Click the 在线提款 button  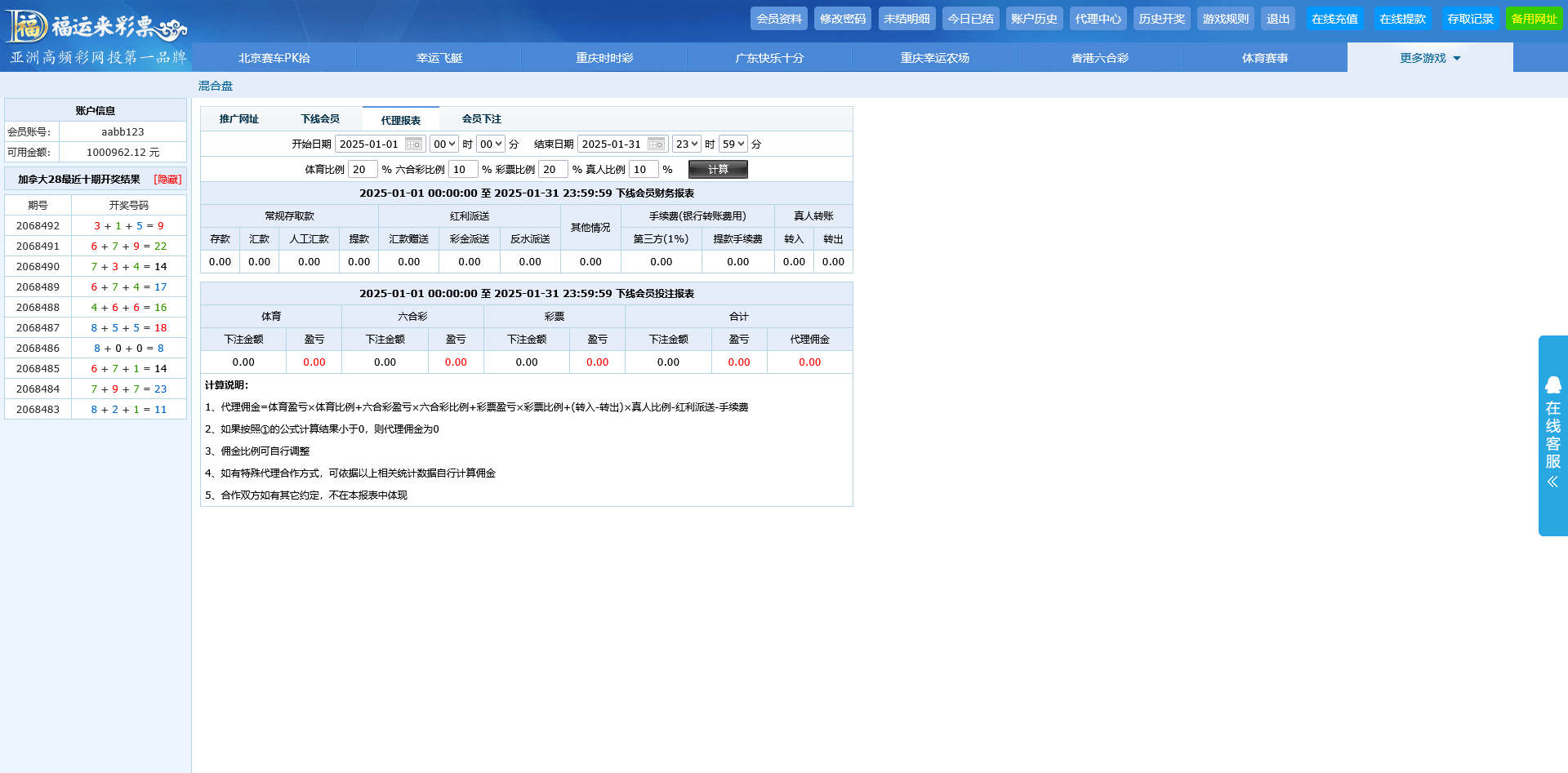(1402, 19)
